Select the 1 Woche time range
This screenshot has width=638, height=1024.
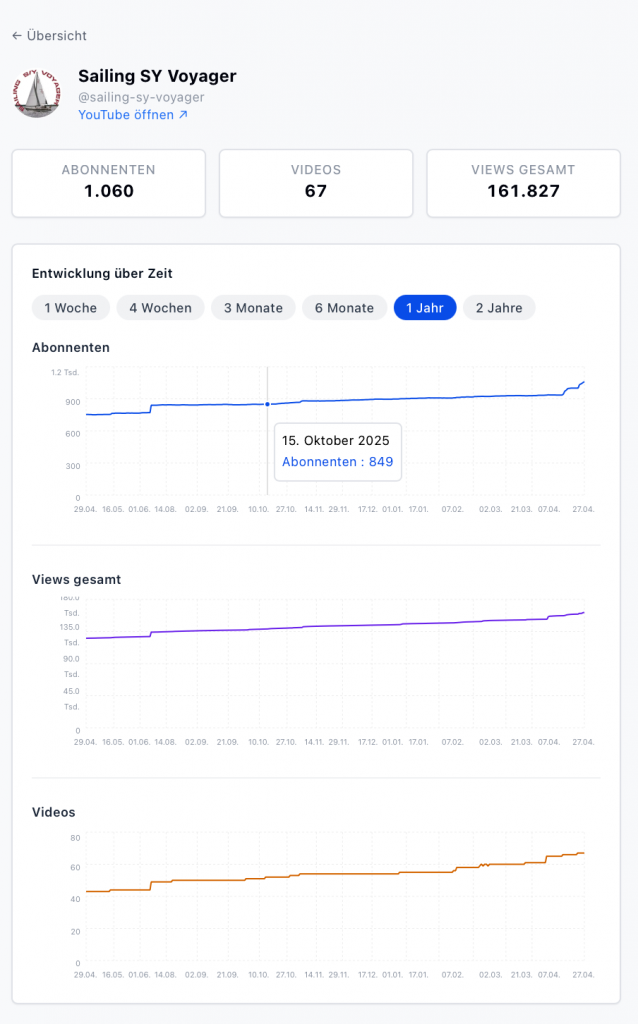71,308
